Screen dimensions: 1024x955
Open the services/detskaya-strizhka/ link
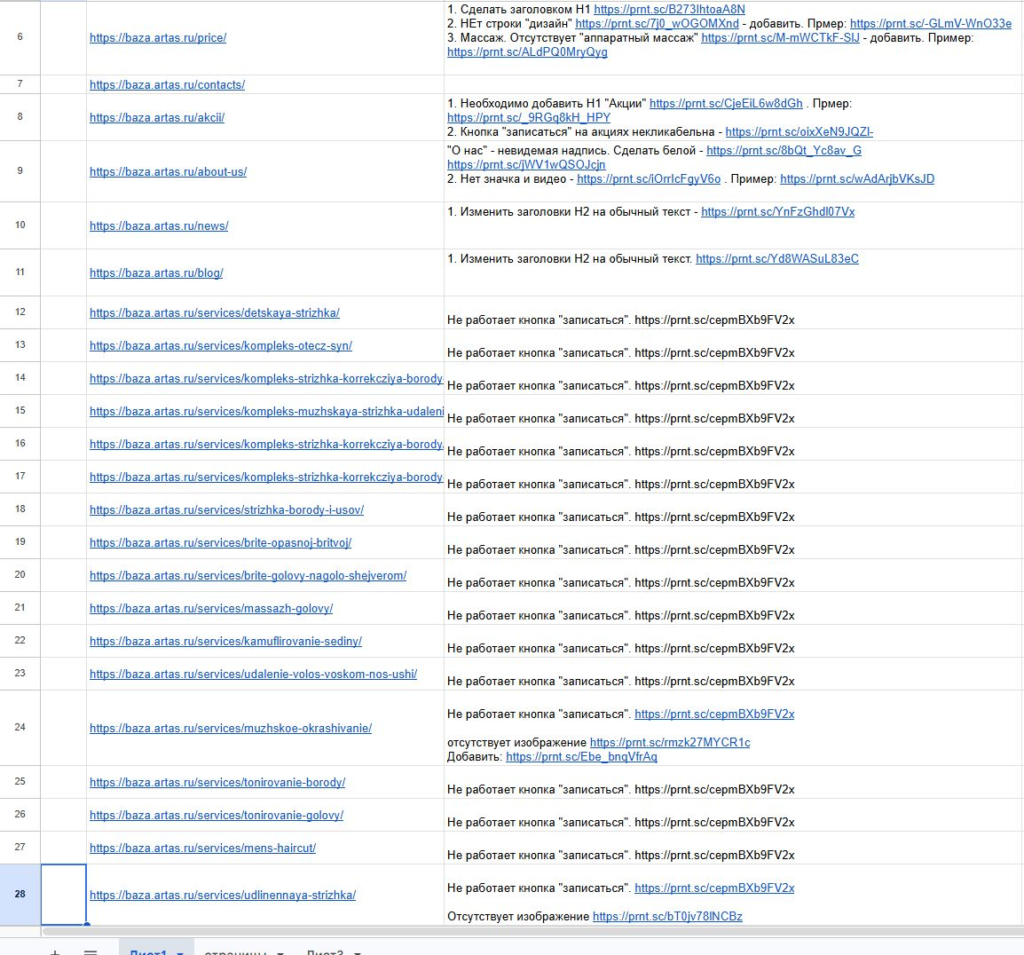point(214,313)
